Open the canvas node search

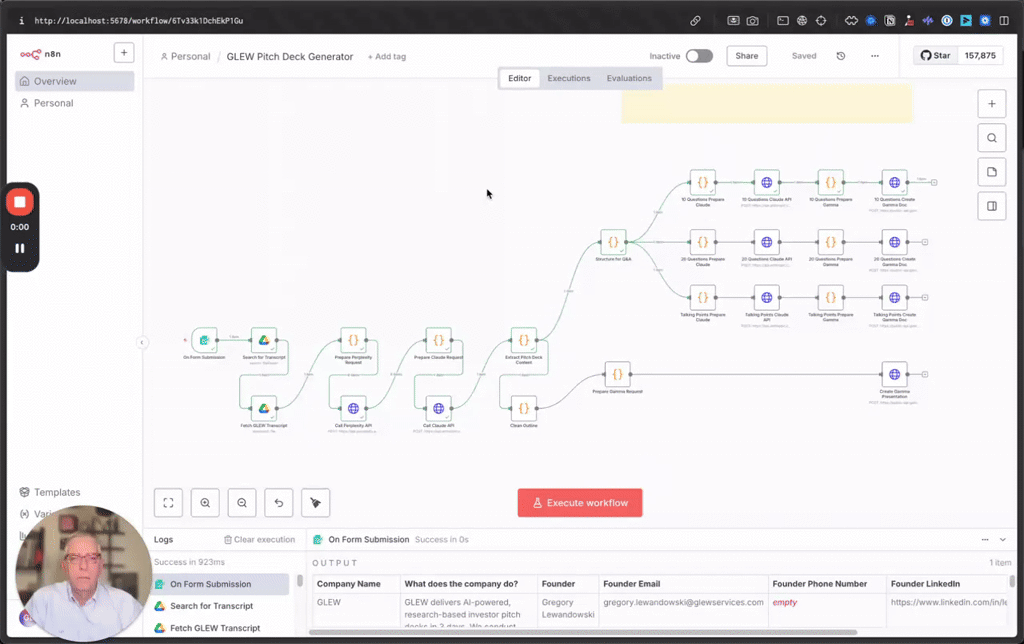coord(991,138)
